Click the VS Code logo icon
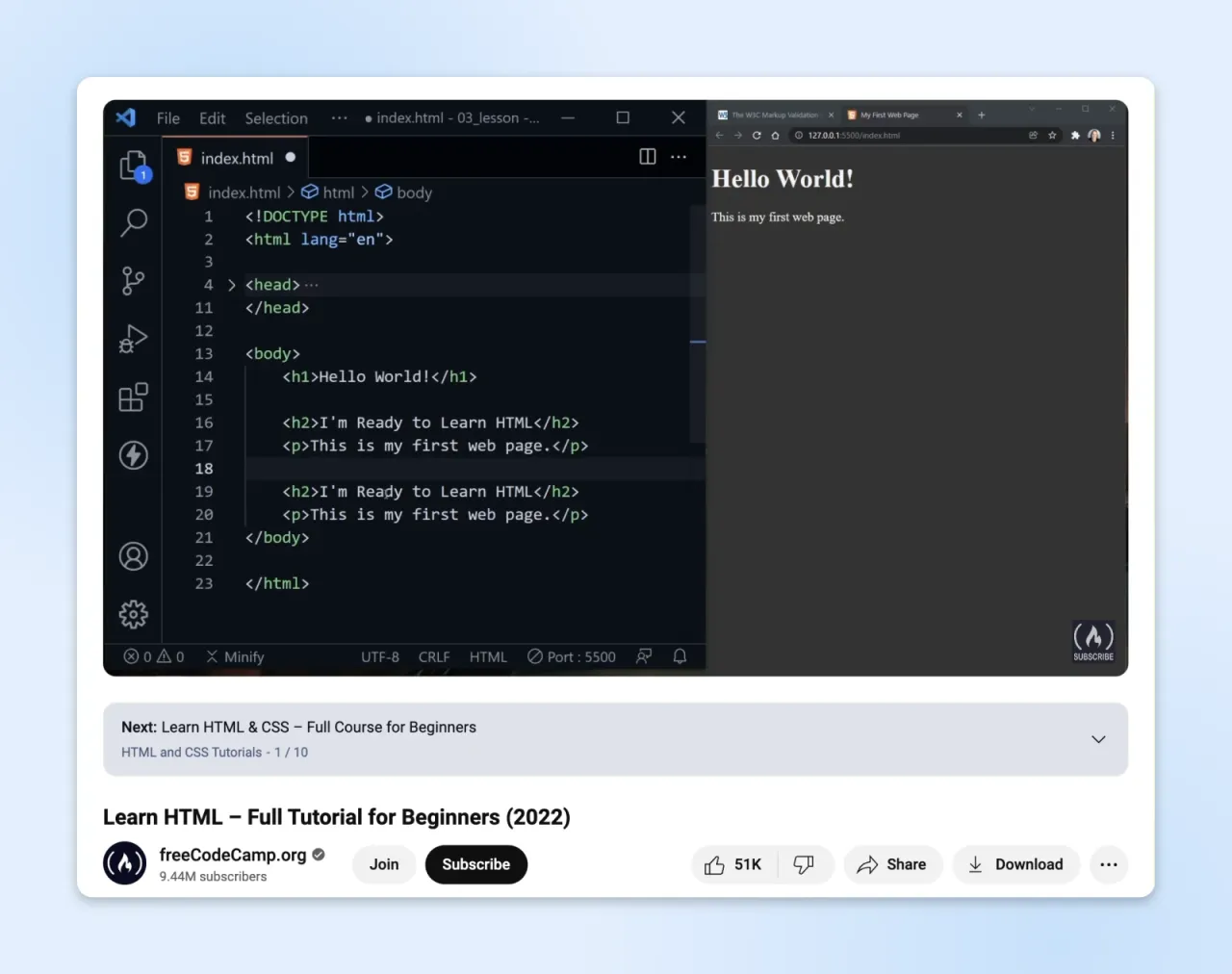The height and width of the screenshot is (974, 1232). [126, 117]
